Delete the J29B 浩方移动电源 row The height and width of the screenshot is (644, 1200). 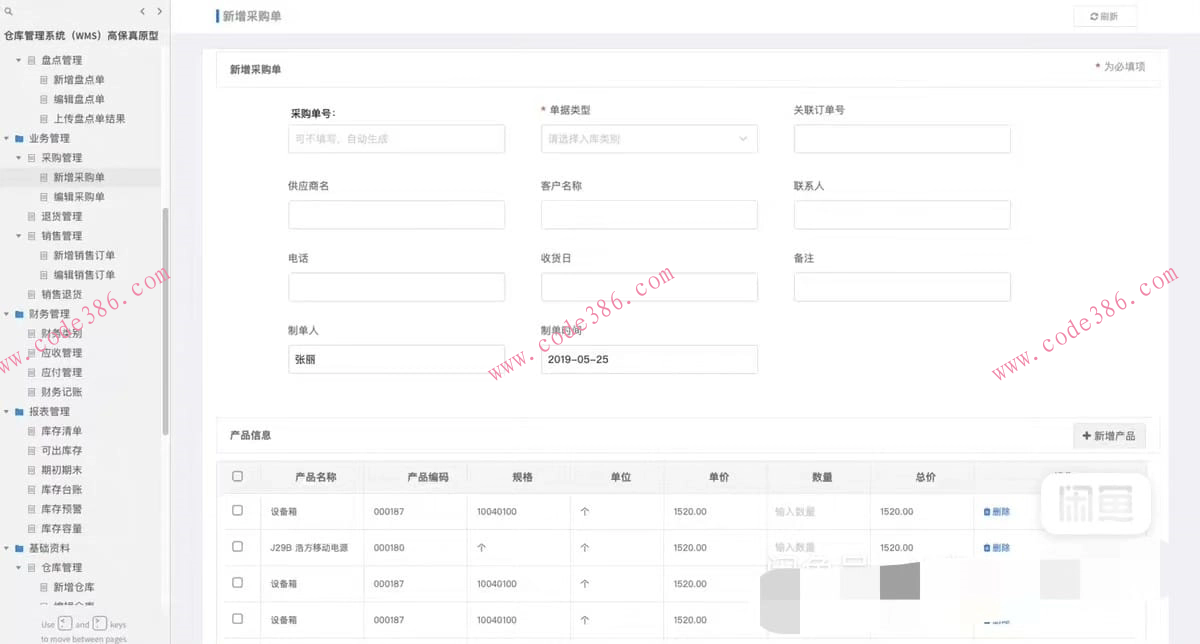point(997,548)
